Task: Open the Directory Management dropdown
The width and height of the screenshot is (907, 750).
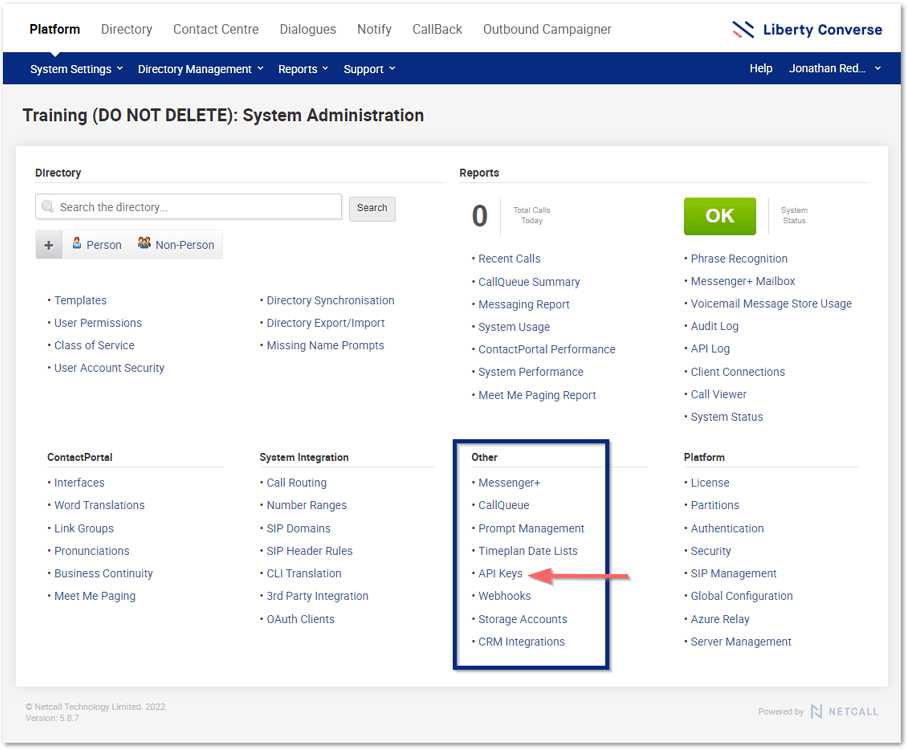Action: point(199,69)
